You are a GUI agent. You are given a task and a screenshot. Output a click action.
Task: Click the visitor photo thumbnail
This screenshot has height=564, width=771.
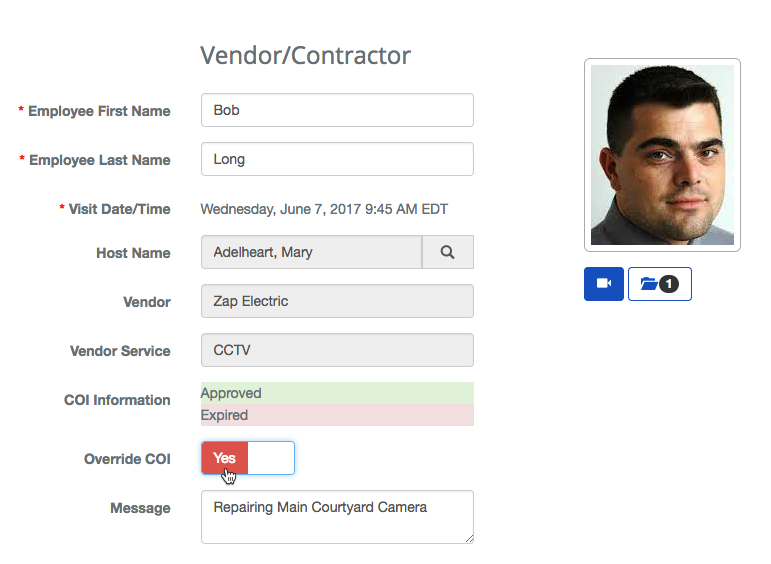coord(662,155)
